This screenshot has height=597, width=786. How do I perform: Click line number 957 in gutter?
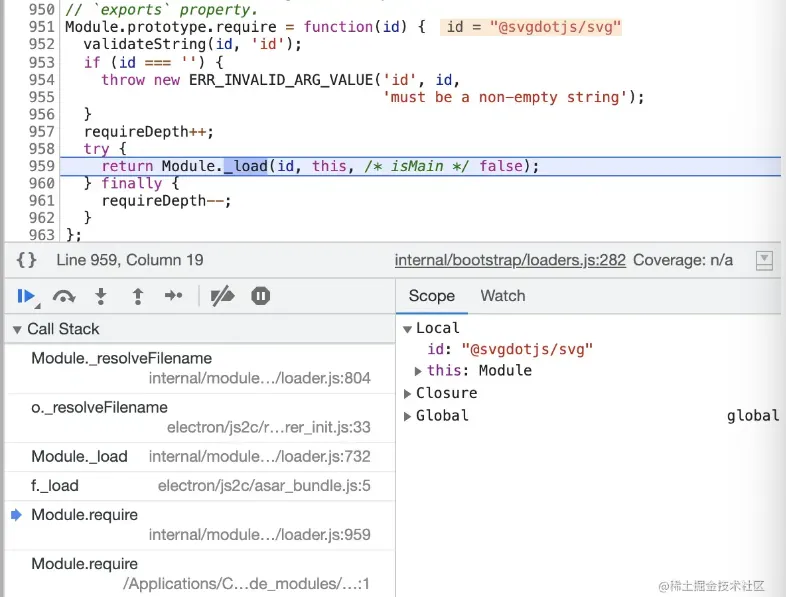[x=42, y=131]
